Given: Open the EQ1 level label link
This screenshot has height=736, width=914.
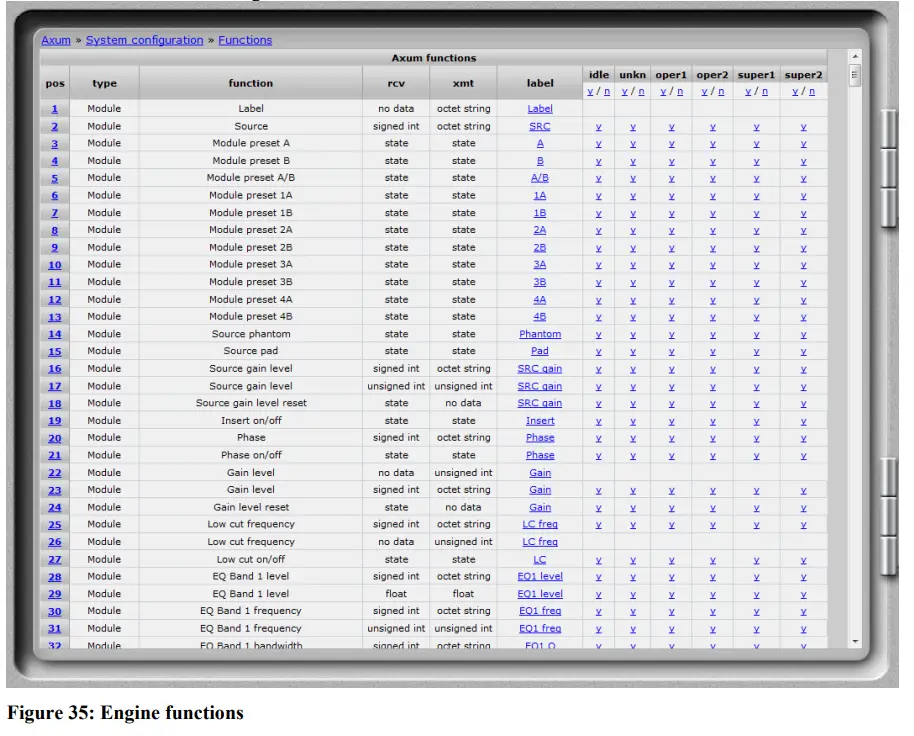Looking at the screenshot, I should (x=539, y=576).
